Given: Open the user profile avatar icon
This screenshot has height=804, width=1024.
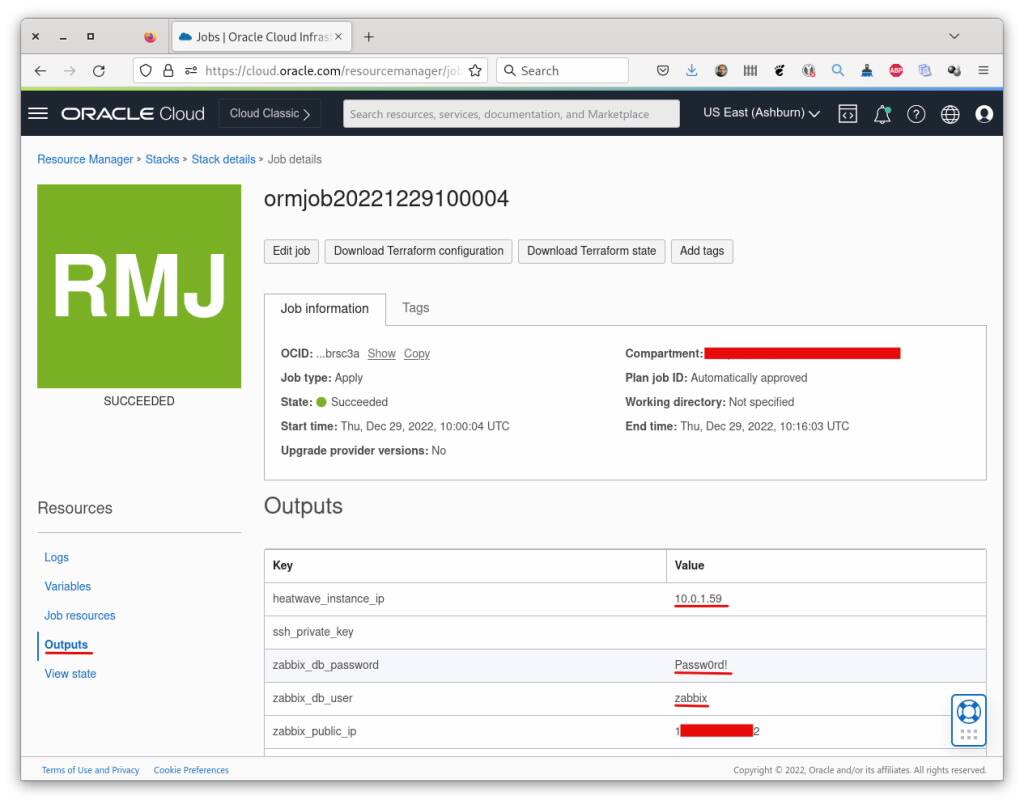Looking at the screenshot, I should point(984,114).
